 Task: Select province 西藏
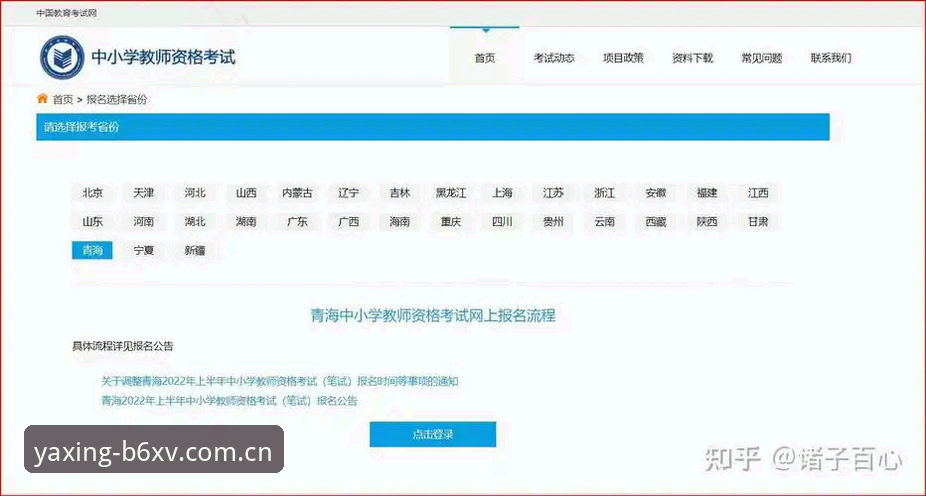(656, 222)
